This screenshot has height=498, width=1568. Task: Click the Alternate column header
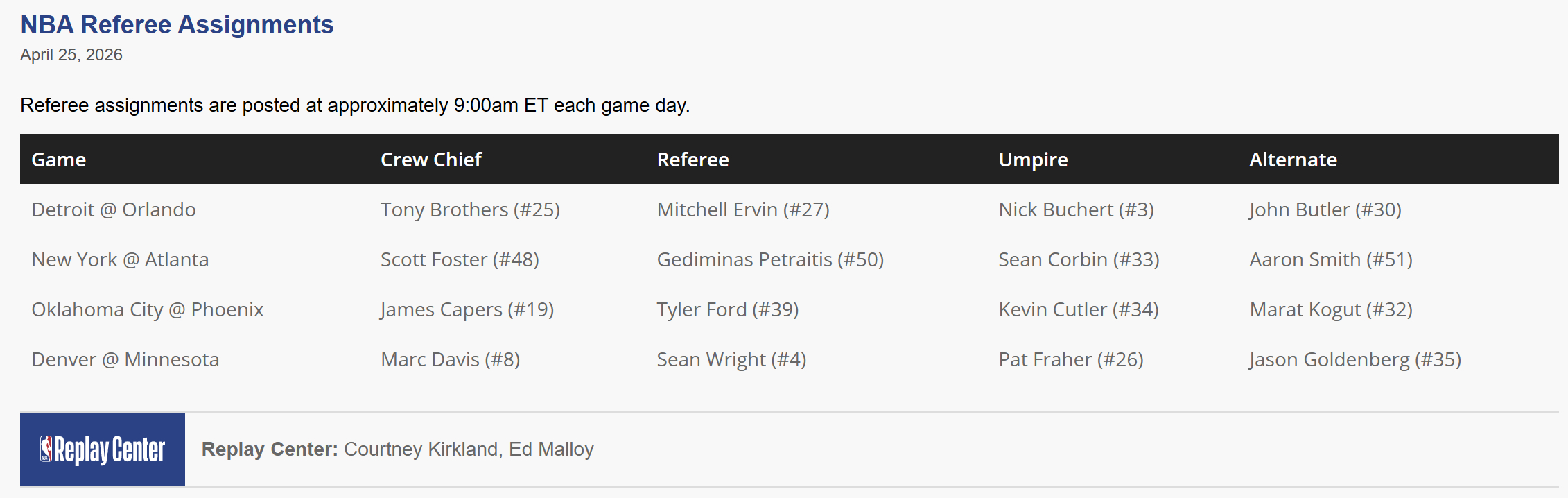click(1293, 160)
